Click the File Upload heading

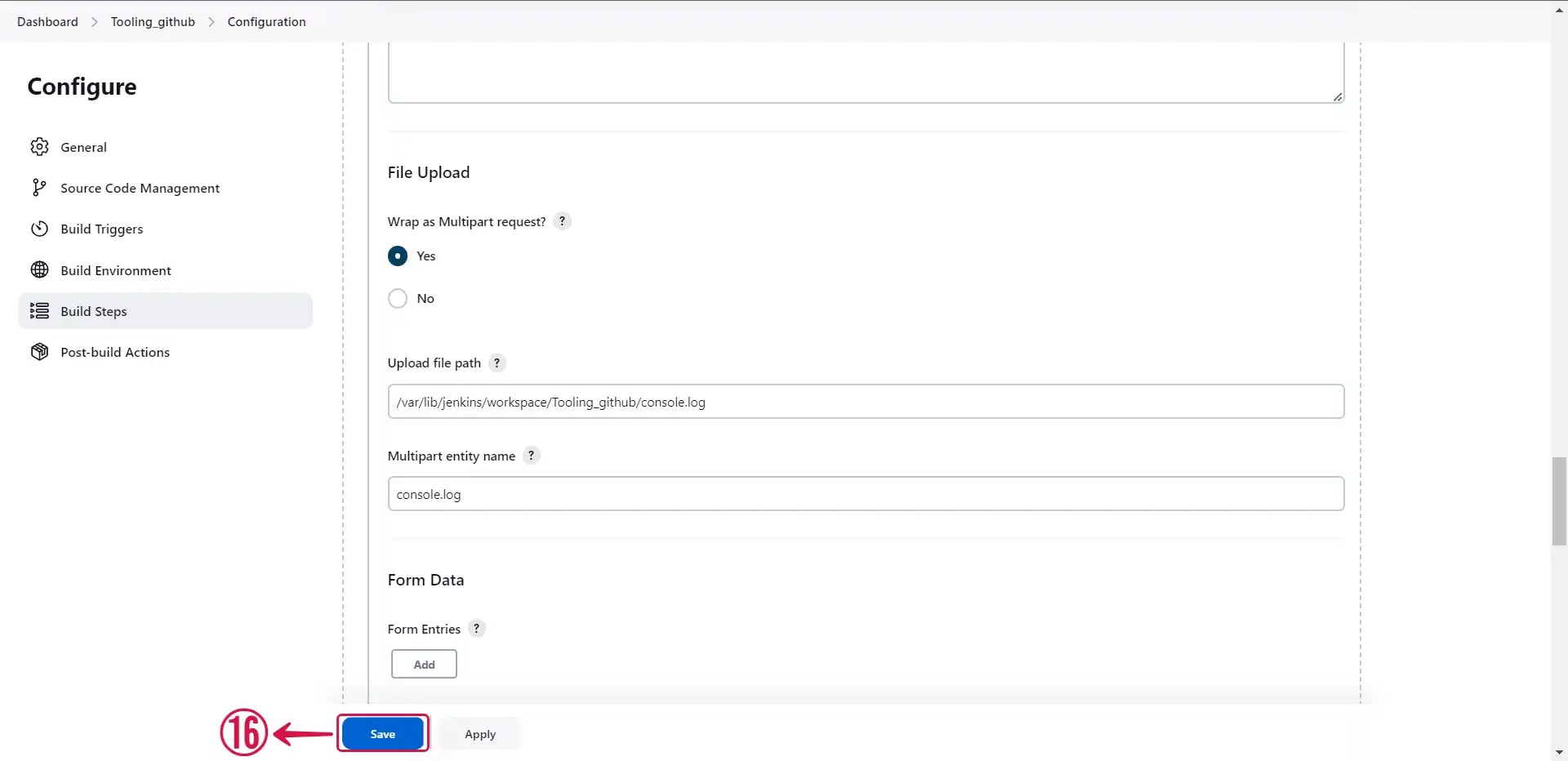point(429,172)
